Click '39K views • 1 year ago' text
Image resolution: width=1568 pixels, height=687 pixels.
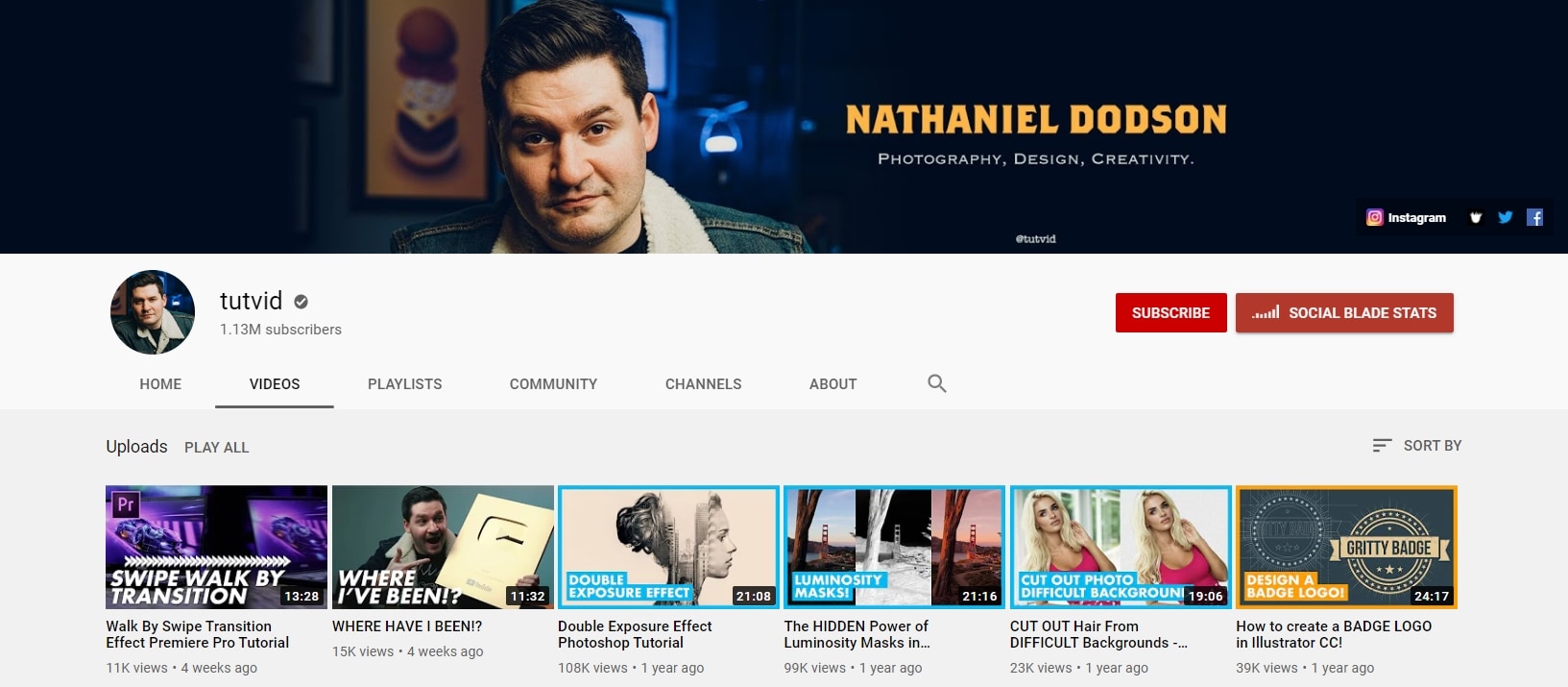point(1305,668)
